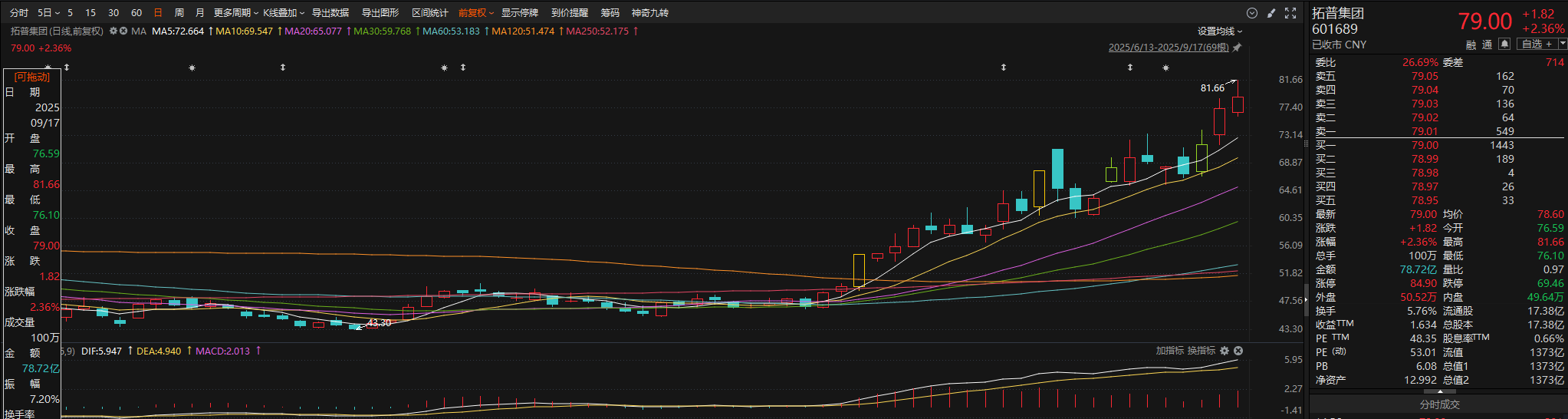This screenshot has height=419, width=1568.
Task: Close the MACD indicator panel
Action: click(x=1238, y=351)
